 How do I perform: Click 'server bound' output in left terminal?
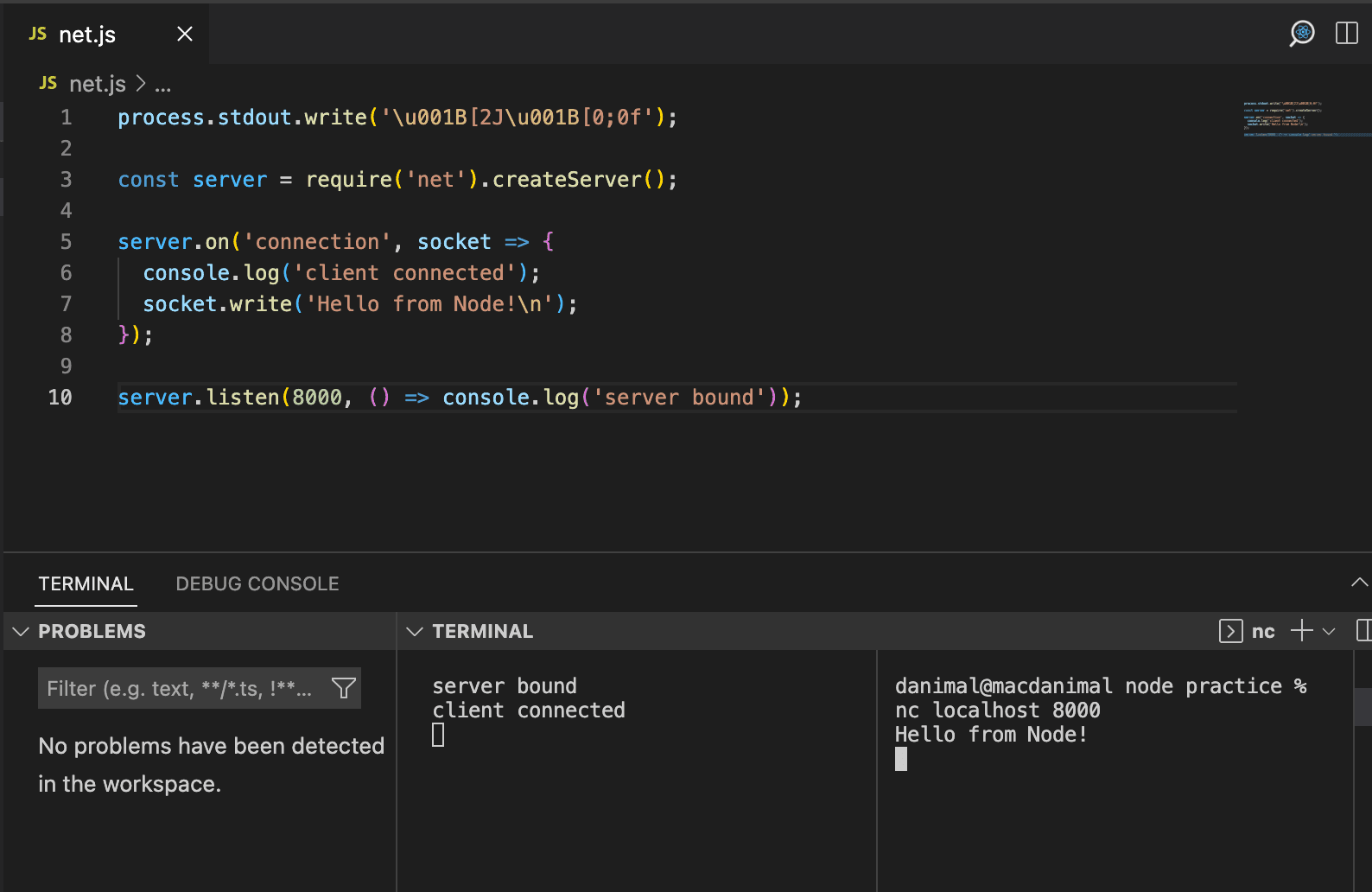505,686
